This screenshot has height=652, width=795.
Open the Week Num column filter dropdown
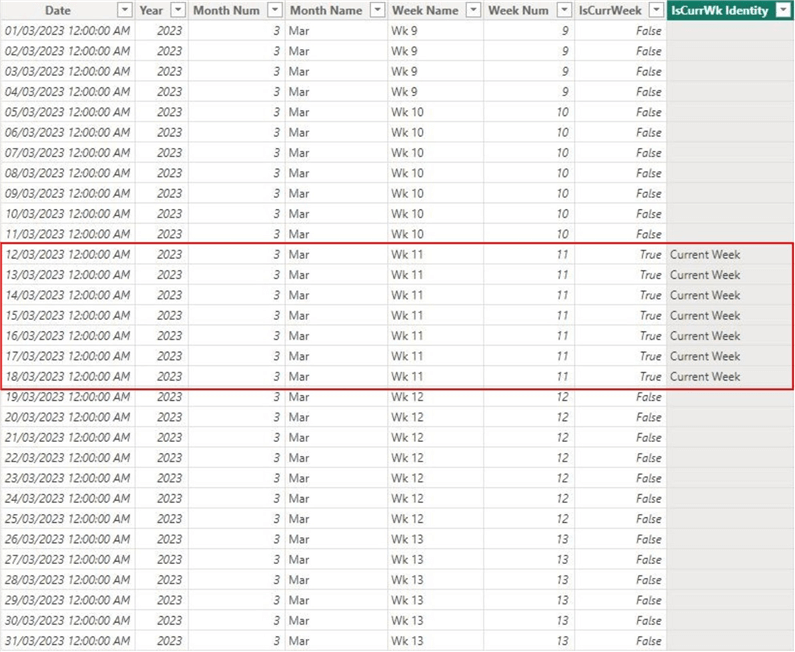(564, 10)
